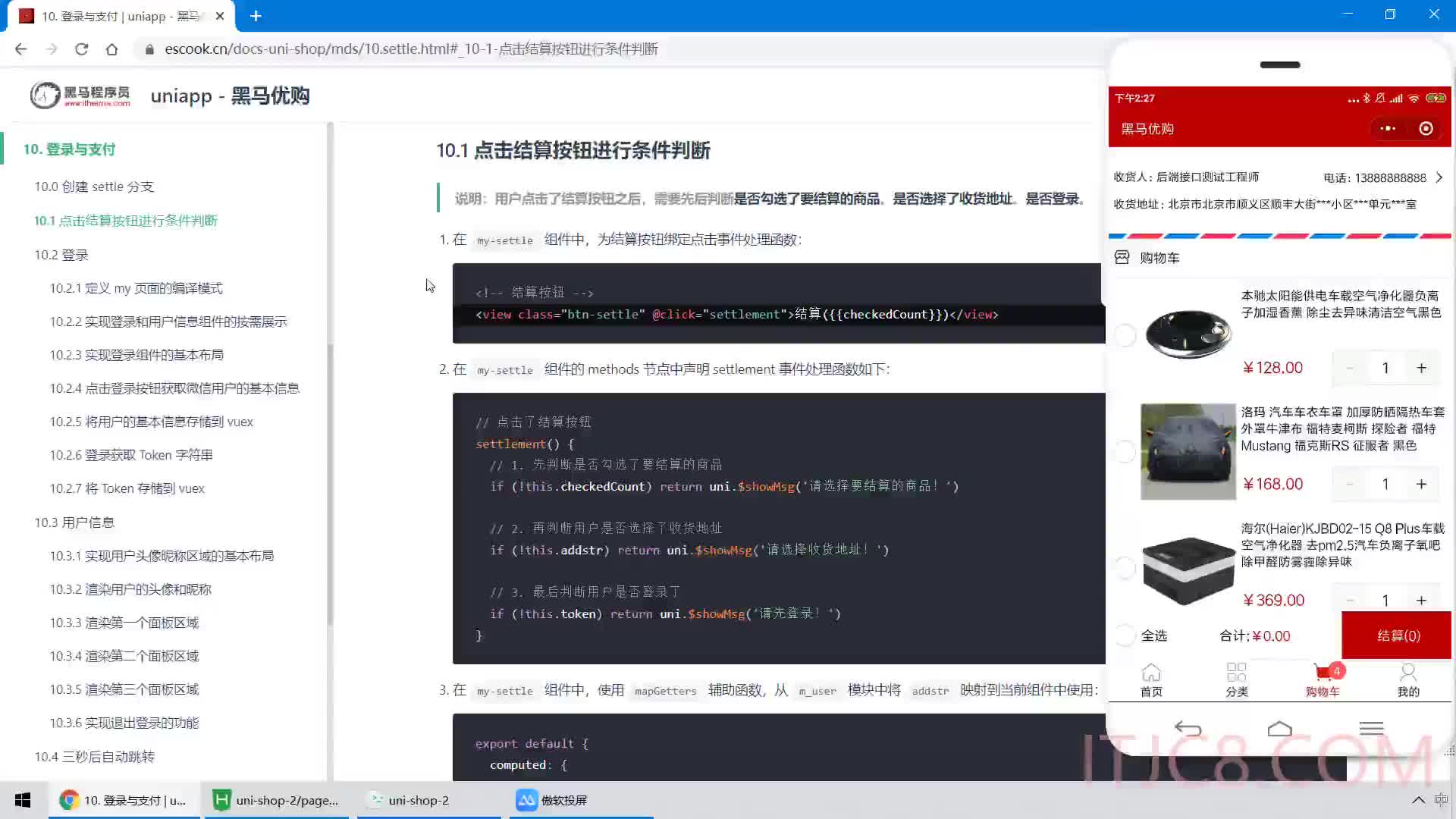Increase quantity of ¥369.00 item

[1421, 600]
